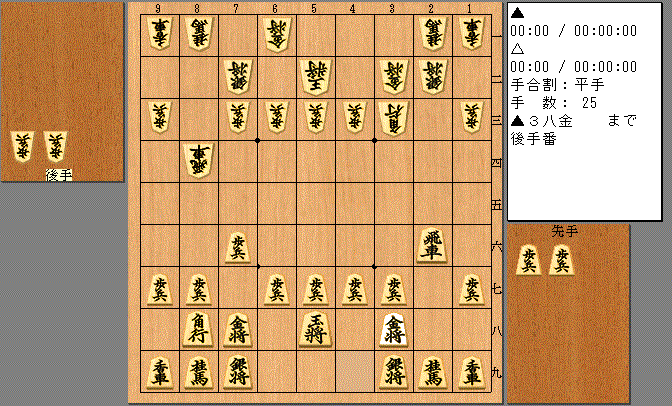Viewport: 672px width, 406px height.
Task: Select Gote's pawn on square 9三
Action: [160, 118]
